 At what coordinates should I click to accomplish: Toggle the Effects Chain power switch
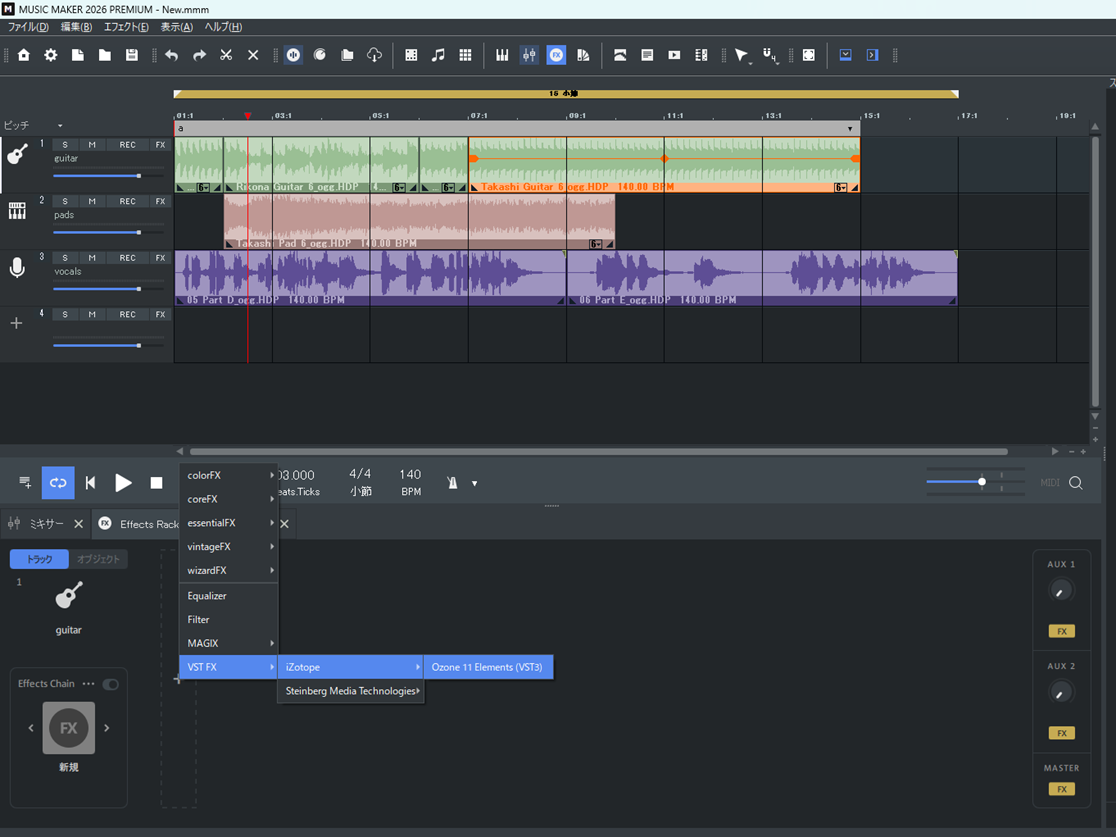click(x=110, y=684)
